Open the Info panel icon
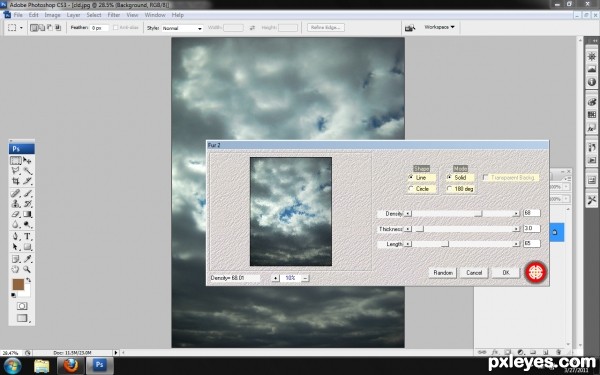 pyautogui.click(x=592, y=82)
